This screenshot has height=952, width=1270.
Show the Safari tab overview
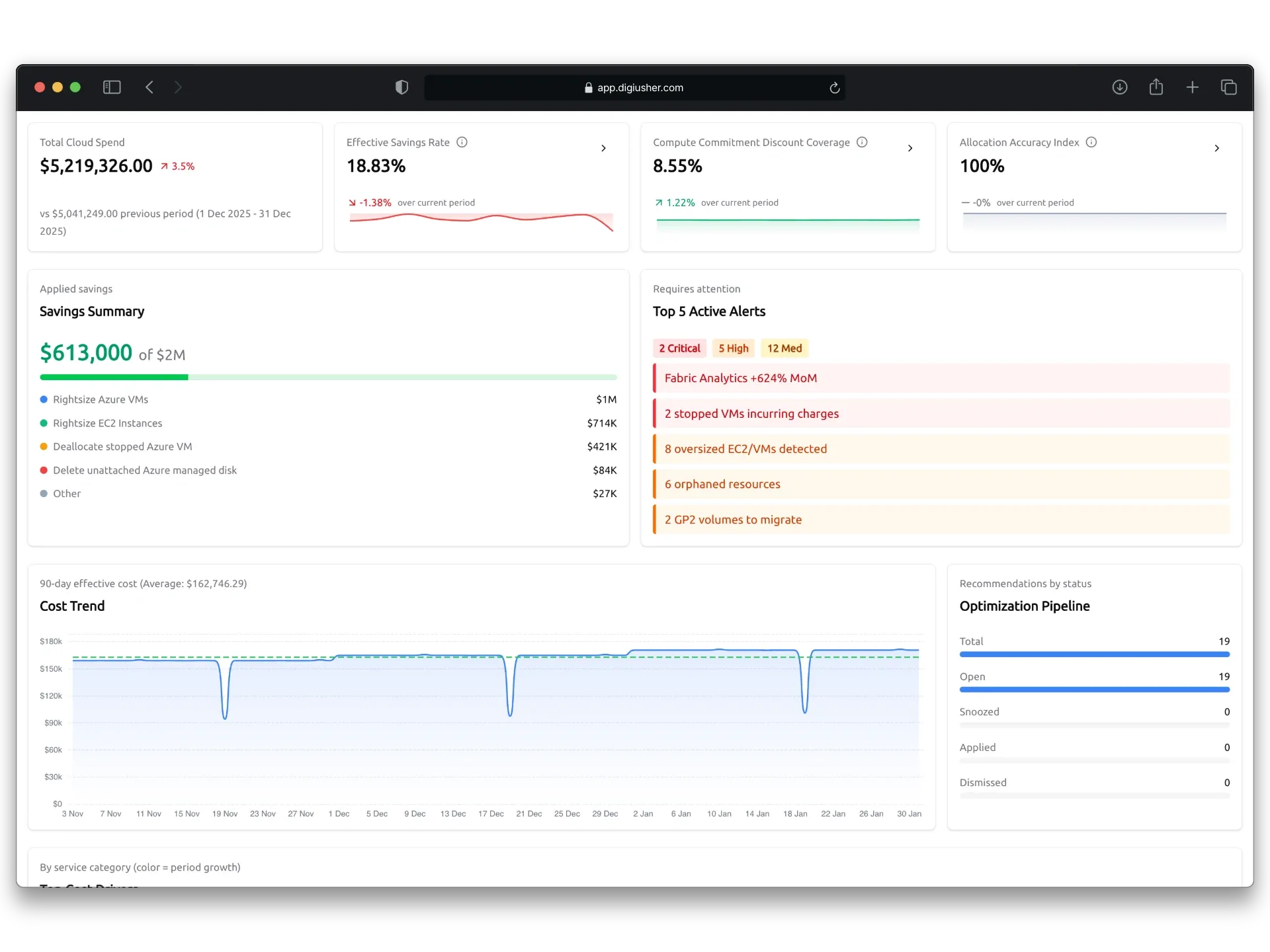pyautogui.click(x=1228, y=87)
